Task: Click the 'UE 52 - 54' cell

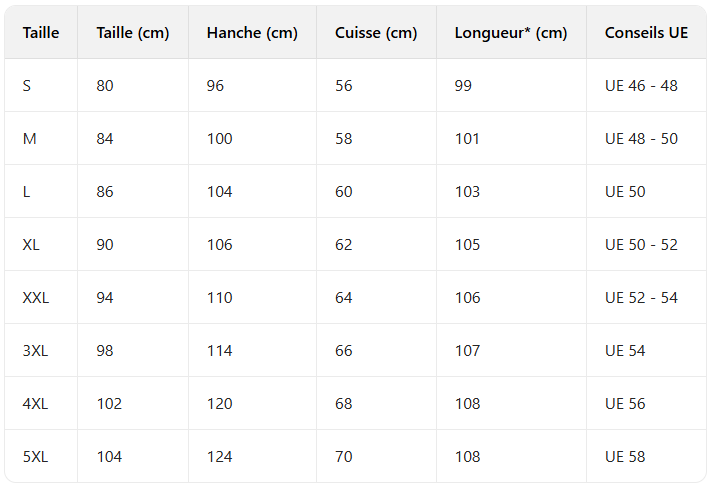Action: tap(641, 298)
